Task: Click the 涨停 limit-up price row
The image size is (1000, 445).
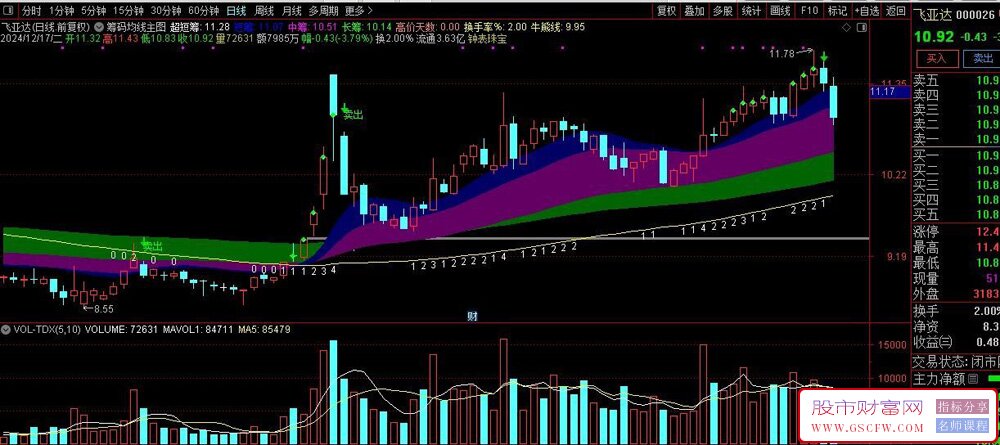Action: pos(956,231)
